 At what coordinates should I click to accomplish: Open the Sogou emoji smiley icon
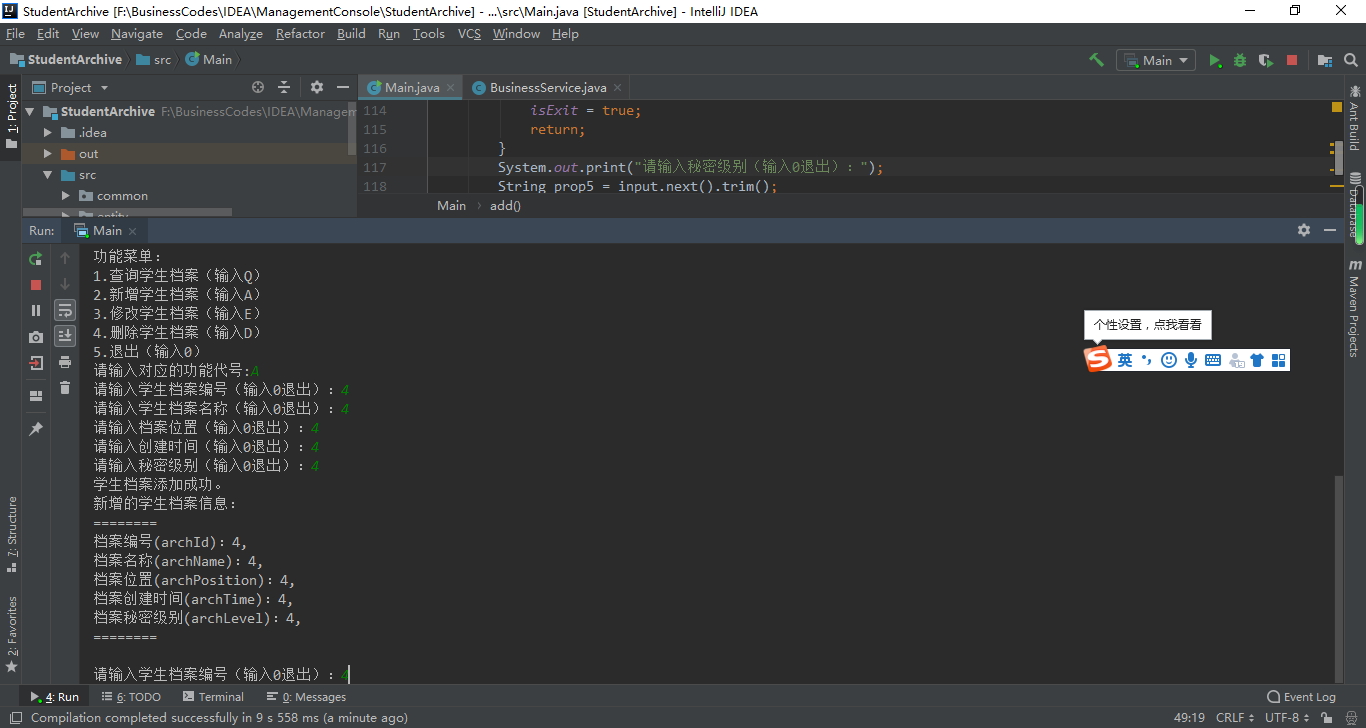[1169, 360]
